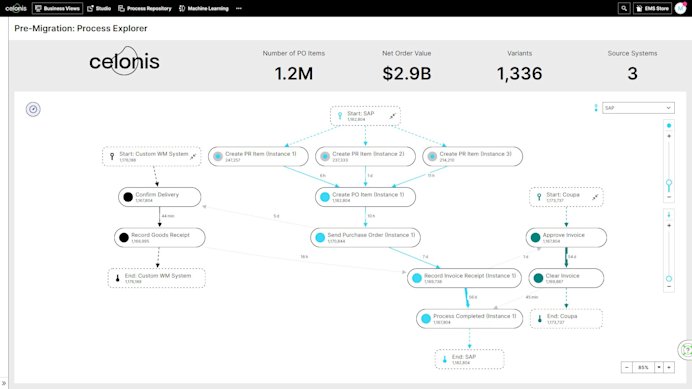Click the 1,336 Variants value
Viewport: 692px width, 389px height.
click(519, 73)
